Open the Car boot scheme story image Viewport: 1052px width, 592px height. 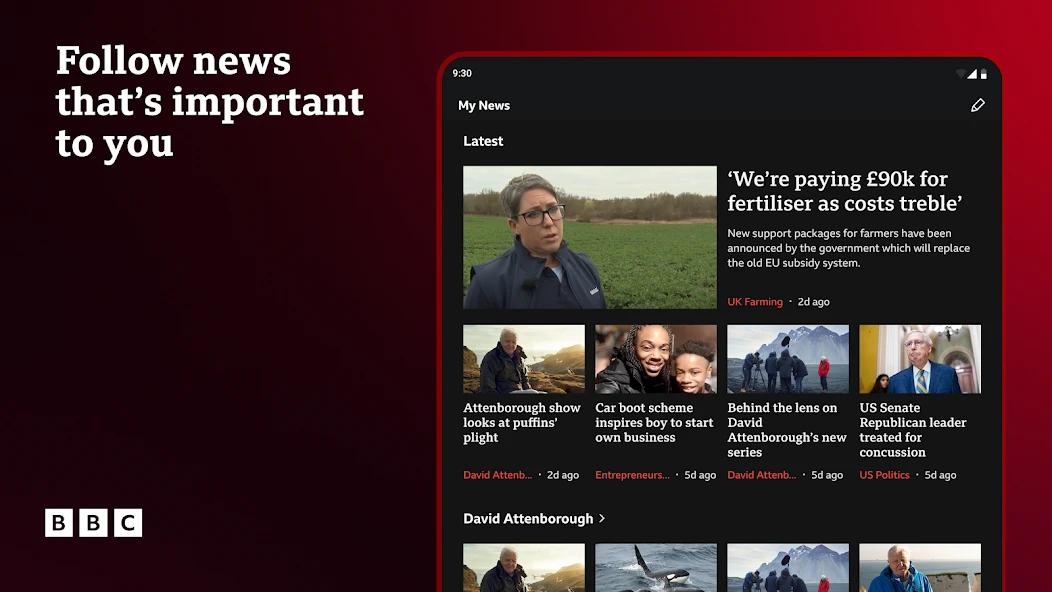[x=655, y=359]
